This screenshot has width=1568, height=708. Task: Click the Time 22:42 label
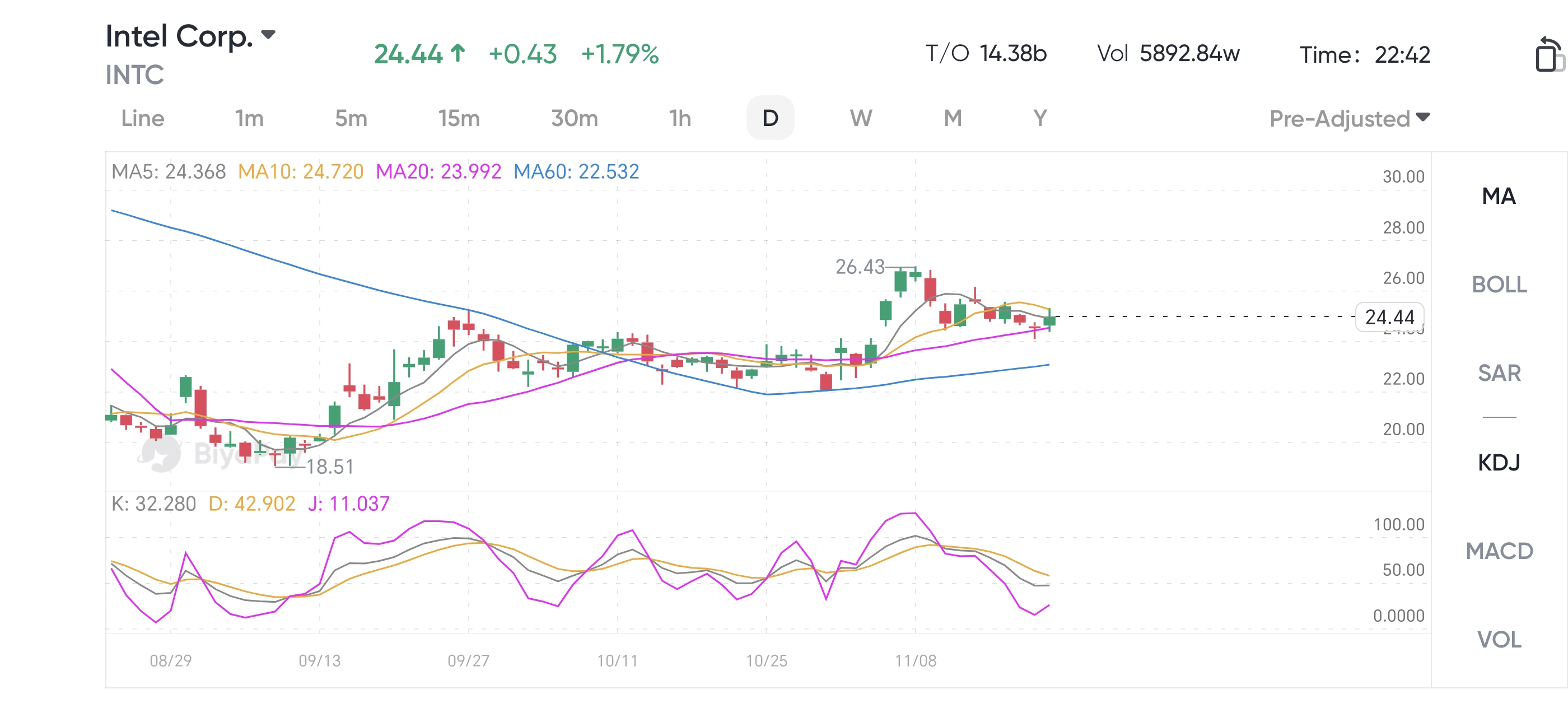click(1365, 55)
